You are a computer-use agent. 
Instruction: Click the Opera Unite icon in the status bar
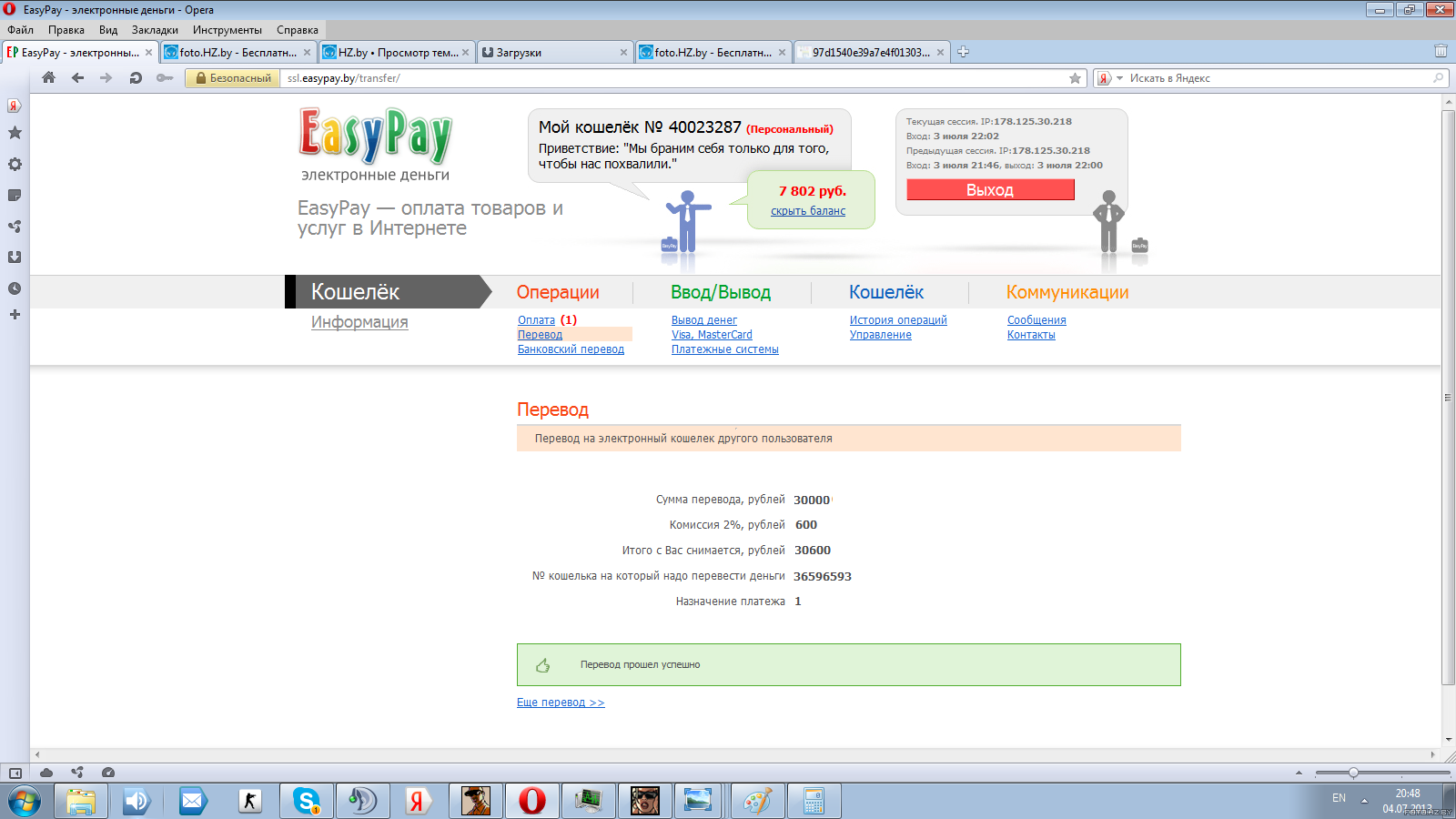[77, 773]
